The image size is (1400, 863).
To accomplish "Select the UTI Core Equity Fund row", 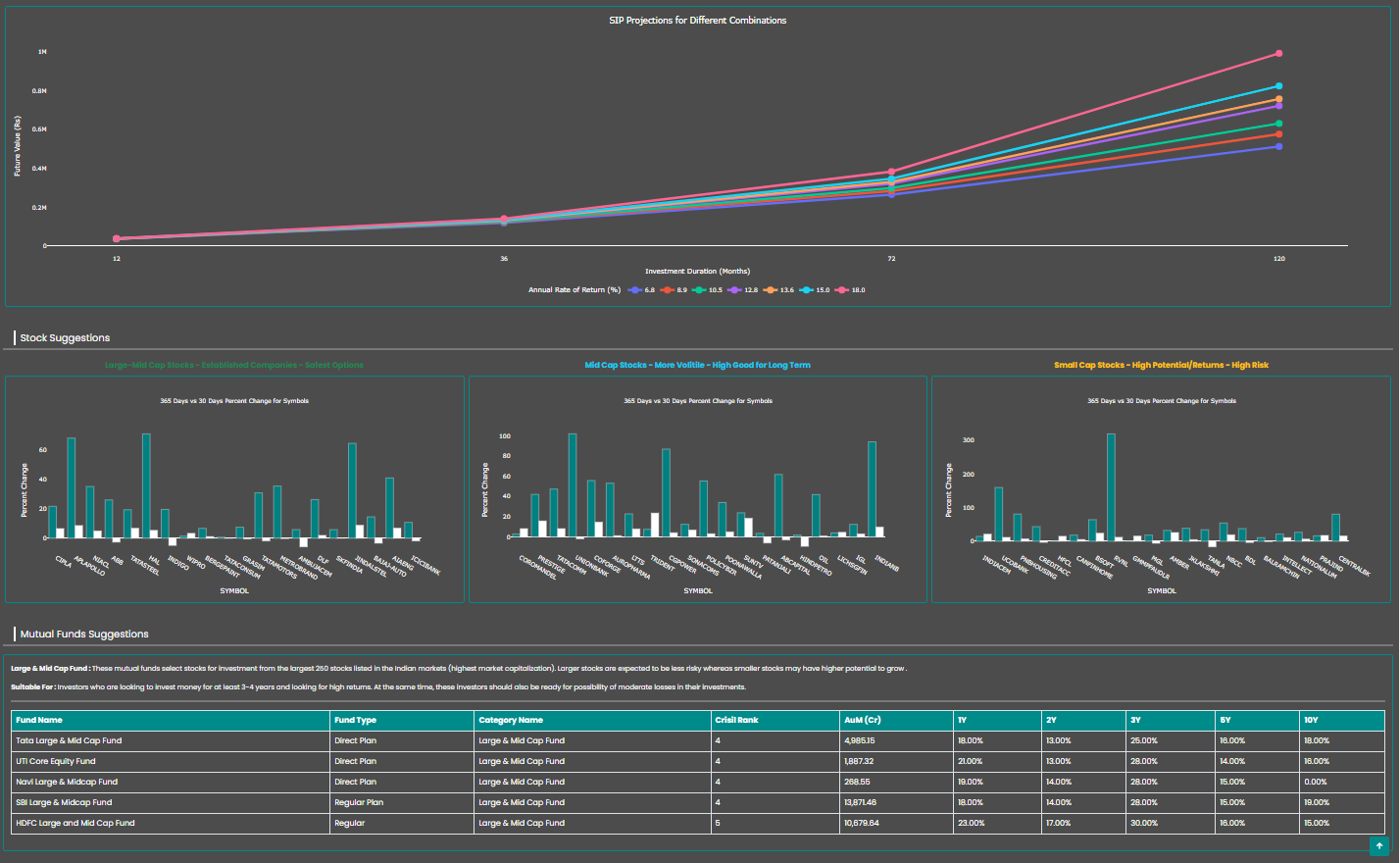I will (x=56, y=761).
